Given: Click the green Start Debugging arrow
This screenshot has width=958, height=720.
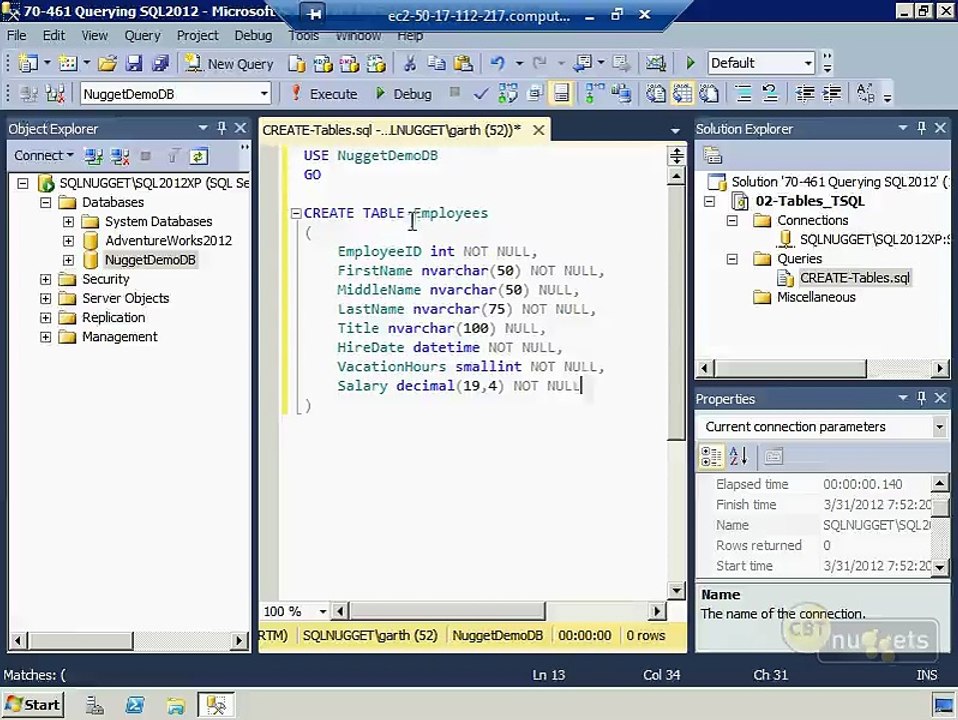Looking at the screenshot, I should (690, 63).
